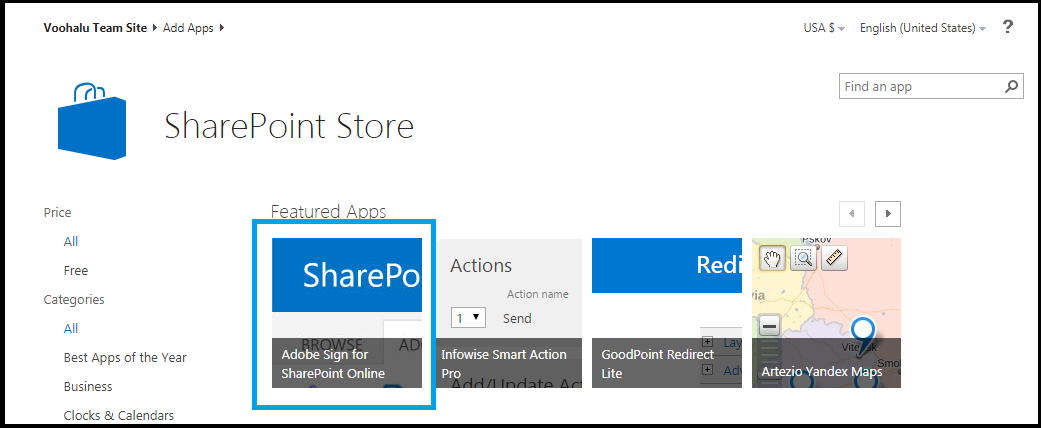Open Infowise Smart Action Pro app
Screen dimensions: 1041x428
507,313
